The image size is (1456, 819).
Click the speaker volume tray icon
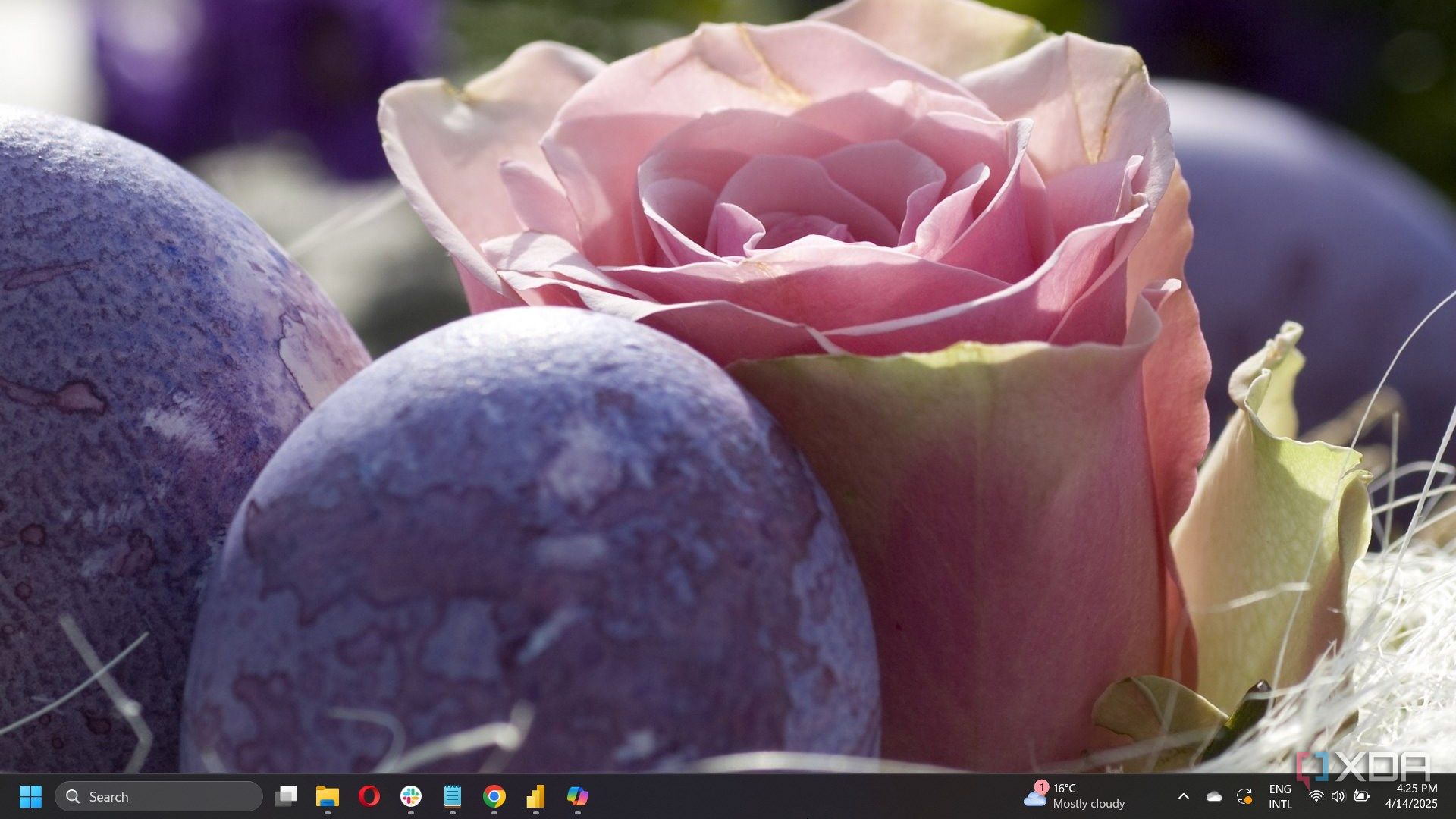tap(1338, 796)
